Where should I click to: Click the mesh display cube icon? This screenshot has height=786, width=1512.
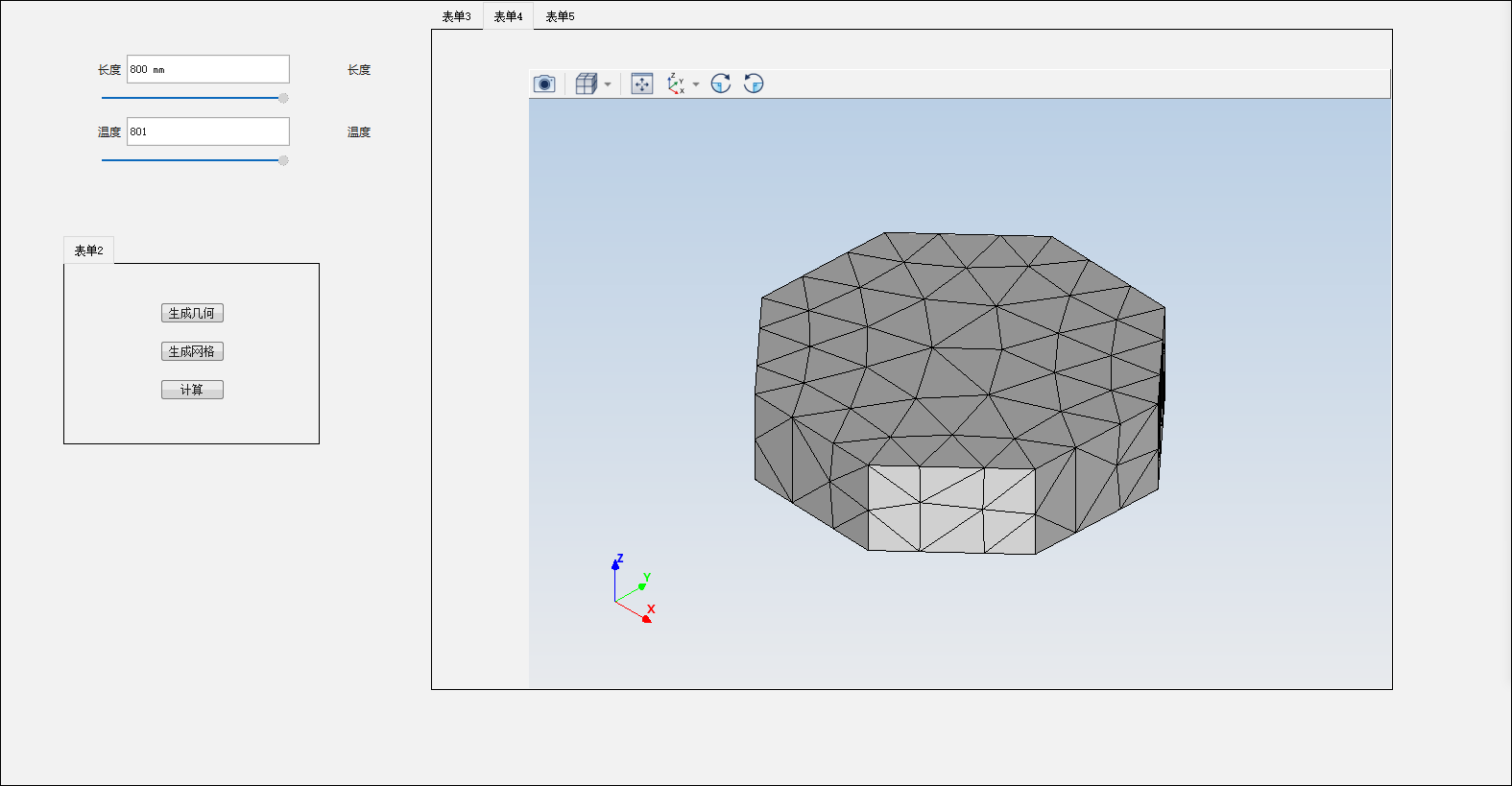[586, 84]
